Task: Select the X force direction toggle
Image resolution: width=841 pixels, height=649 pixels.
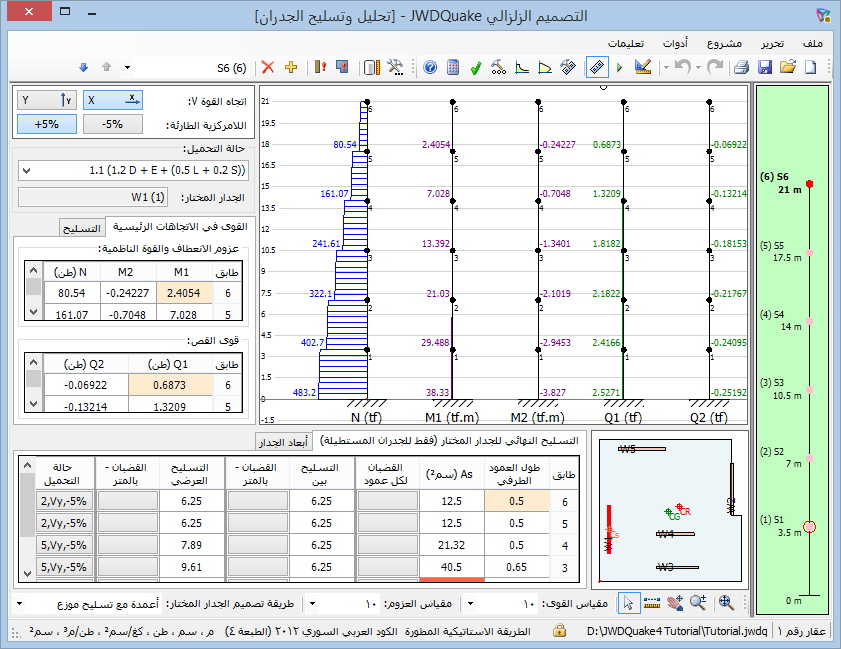Action: (112, 100)
